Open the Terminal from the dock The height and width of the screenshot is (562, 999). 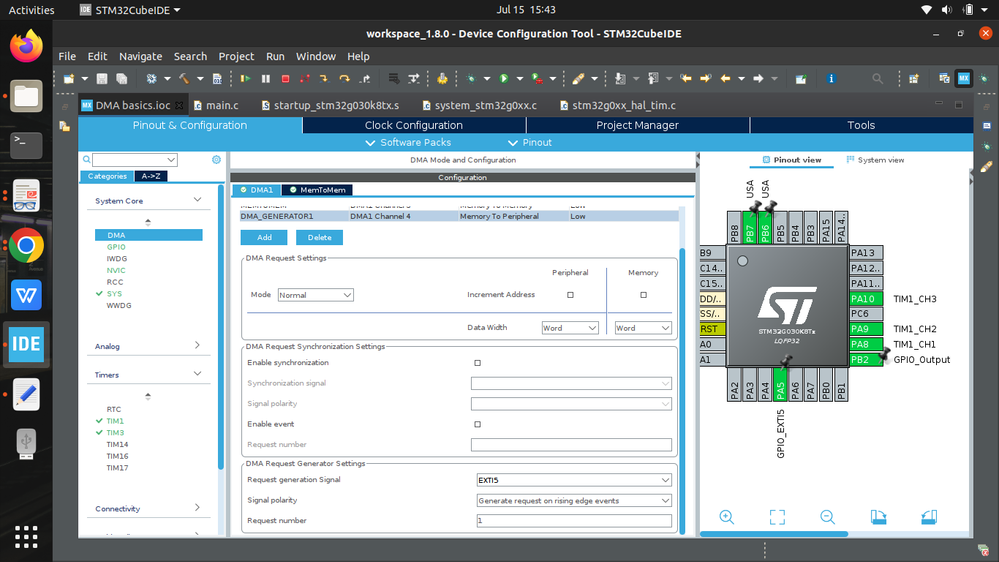click(x=26, y=146)
